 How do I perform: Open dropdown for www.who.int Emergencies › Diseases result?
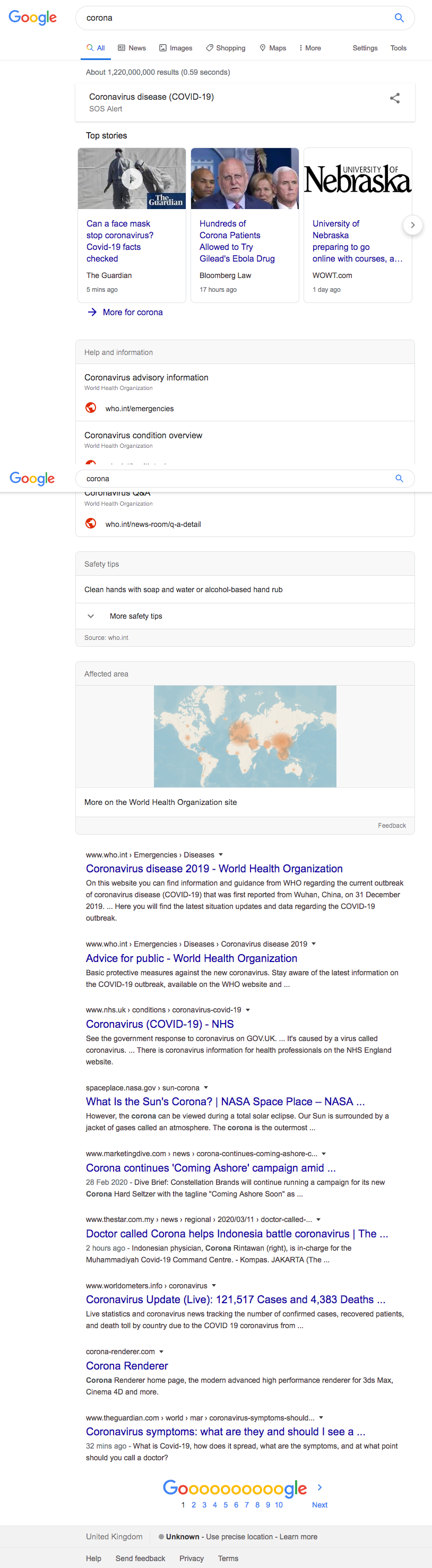221,855
